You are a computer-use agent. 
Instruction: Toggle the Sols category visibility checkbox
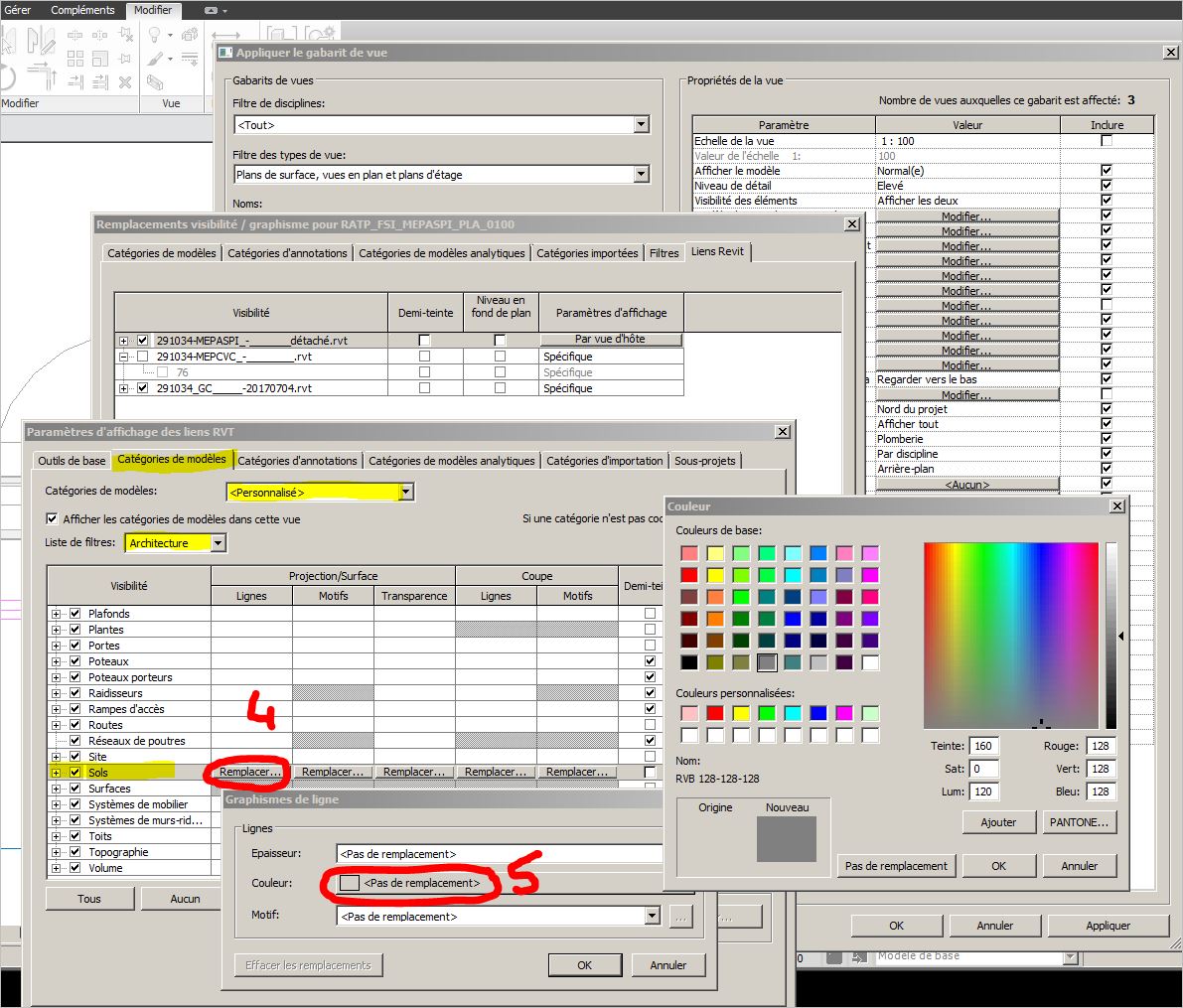click(x=75, y=773)
